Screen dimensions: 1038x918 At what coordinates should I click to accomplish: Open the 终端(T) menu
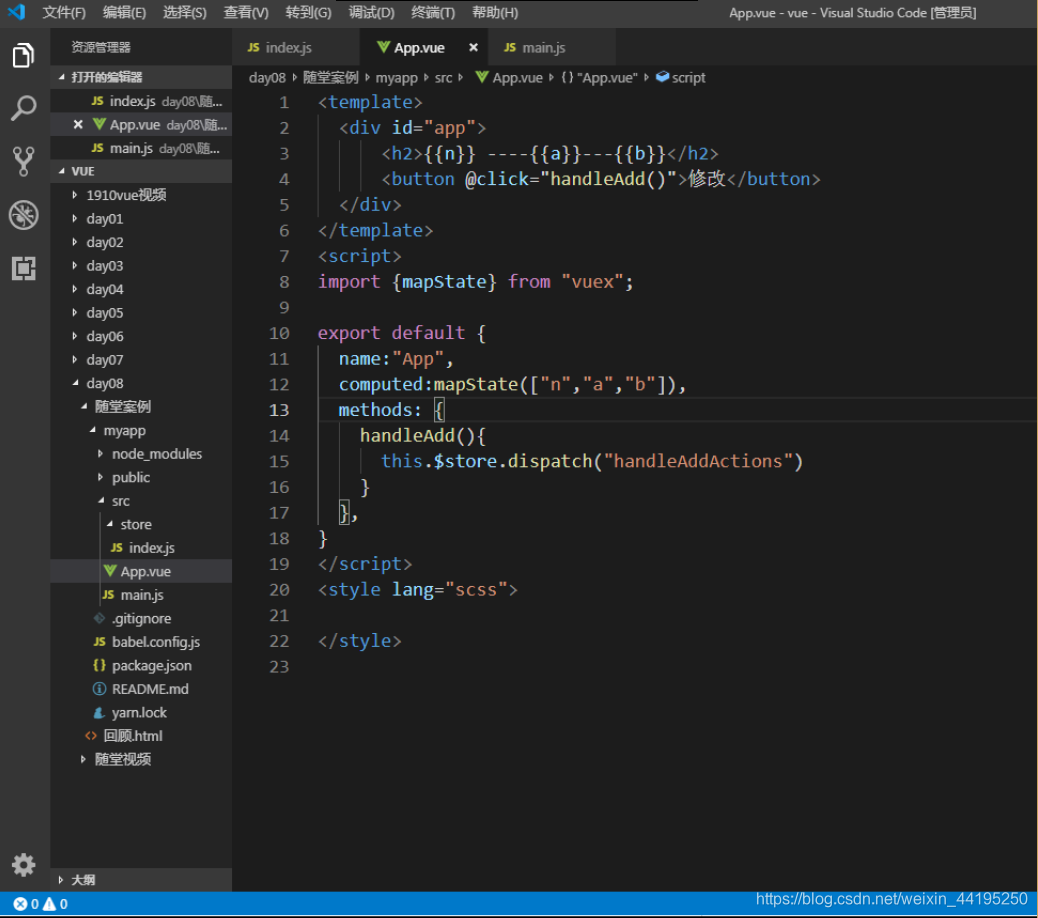[x=433, y=13]
